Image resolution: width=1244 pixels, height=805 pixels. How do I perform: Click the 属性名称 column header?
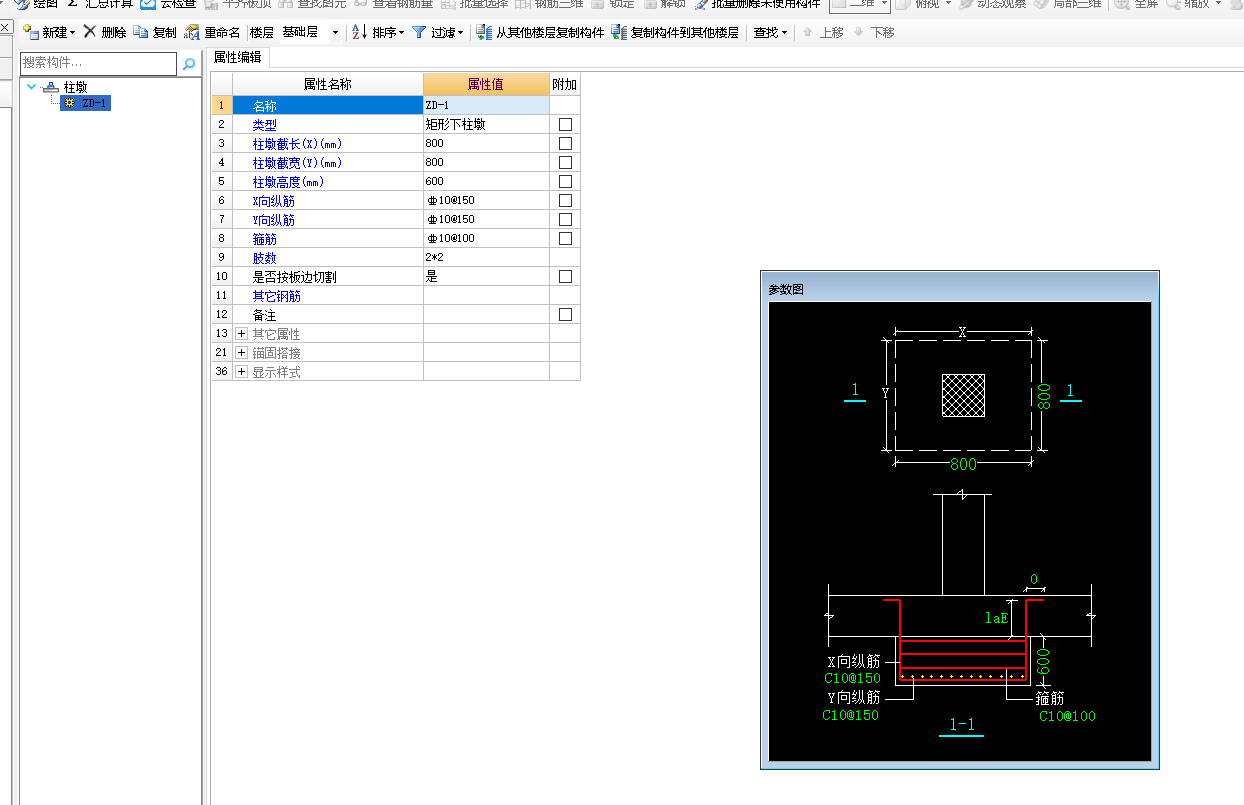[328, 84]
